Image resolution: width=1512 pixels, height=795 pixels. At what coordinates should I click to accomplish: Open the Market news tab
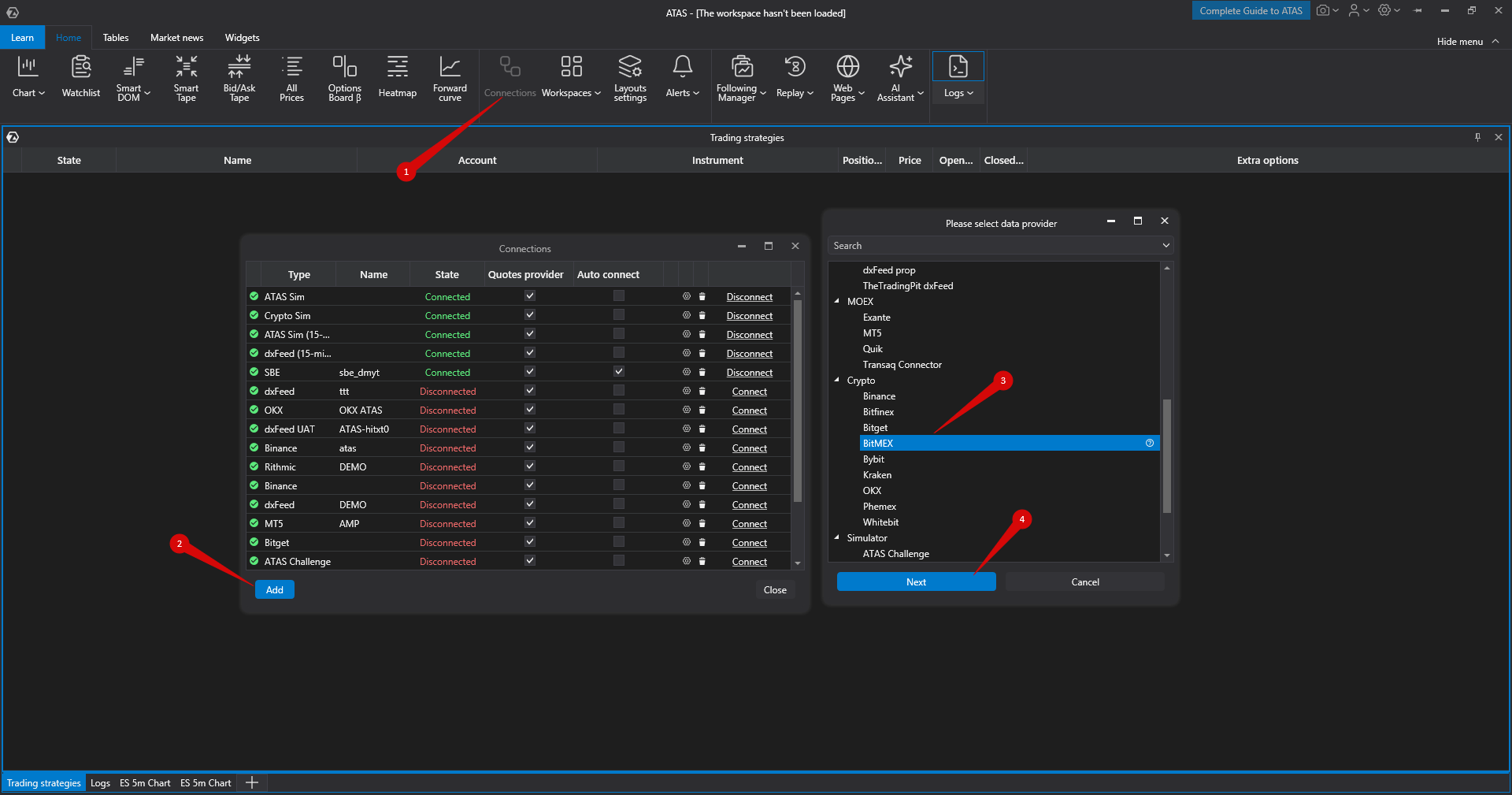177,38
